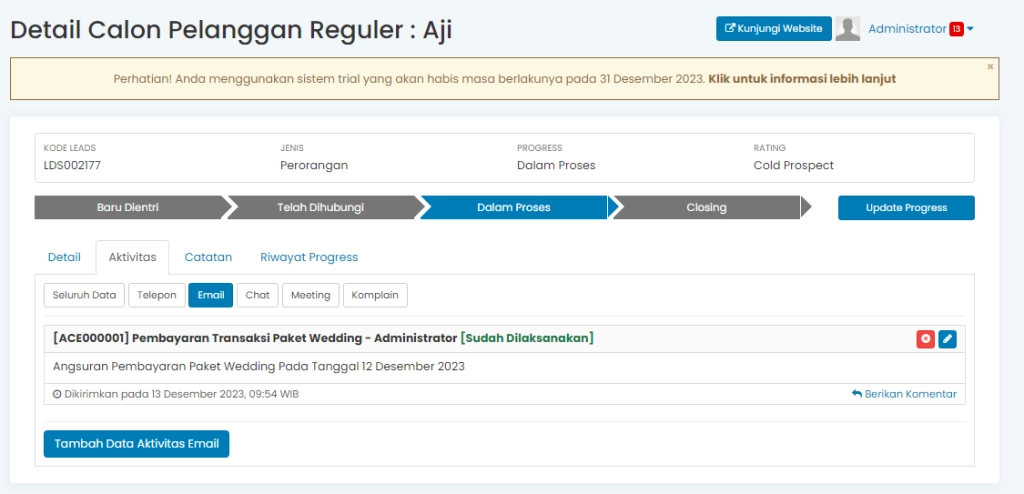Image resolution: width=1024 pixels, height=494 pixels.
Task: Click the Update Progress button
Action: pos(905,208)
